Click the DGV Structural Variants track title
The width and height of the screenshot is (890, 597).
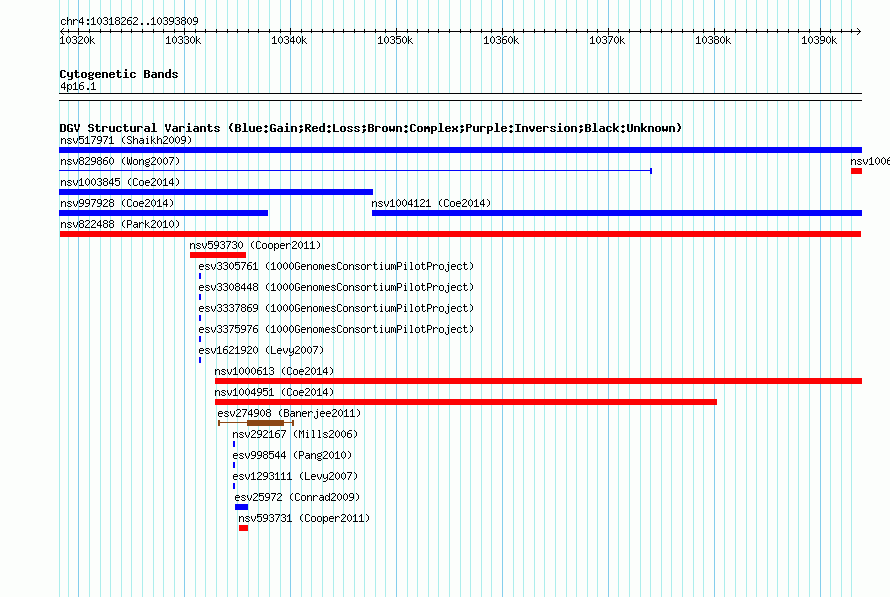pyautogui.click(x=371, y=128)
